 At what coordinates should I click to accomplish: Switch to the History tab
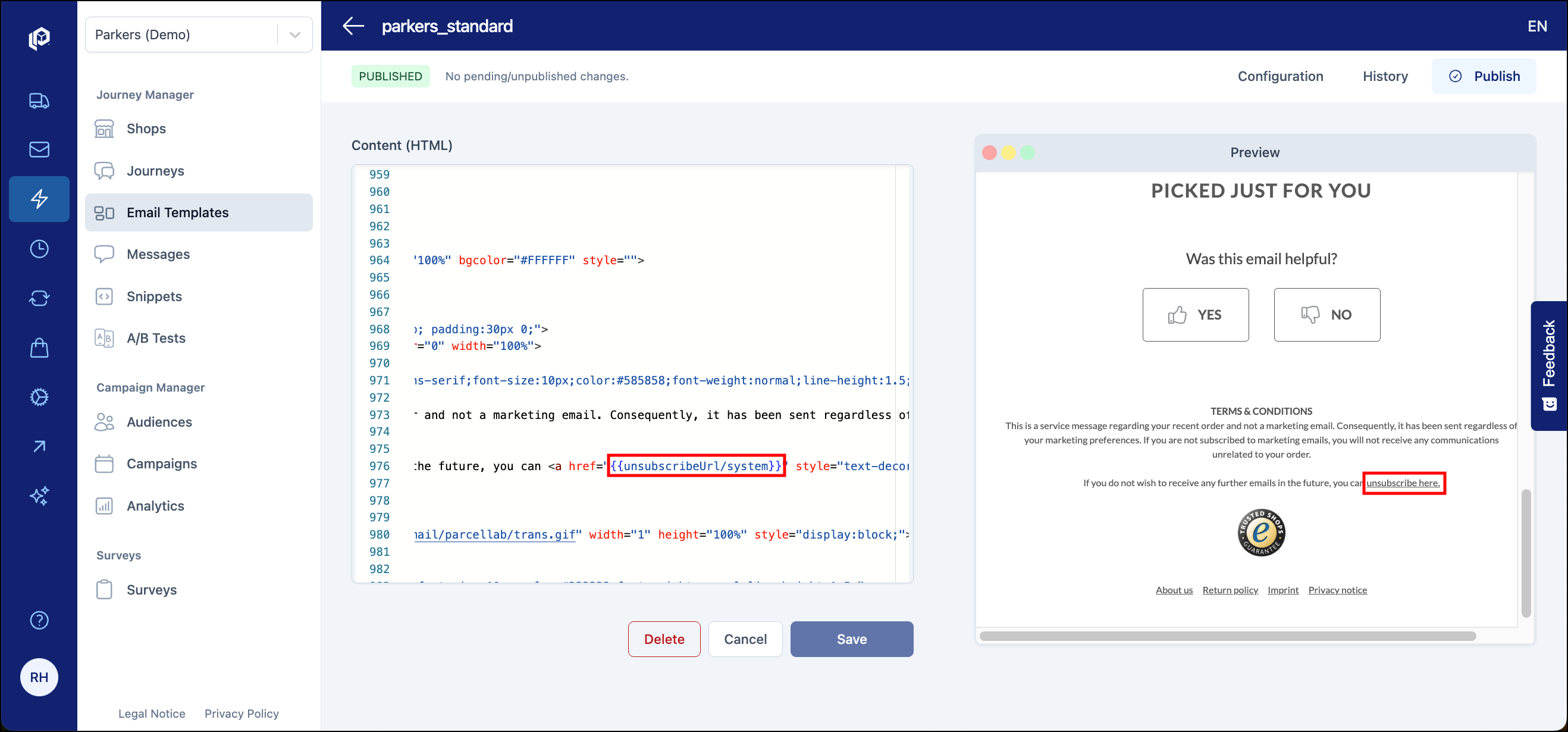(1385, 76)
